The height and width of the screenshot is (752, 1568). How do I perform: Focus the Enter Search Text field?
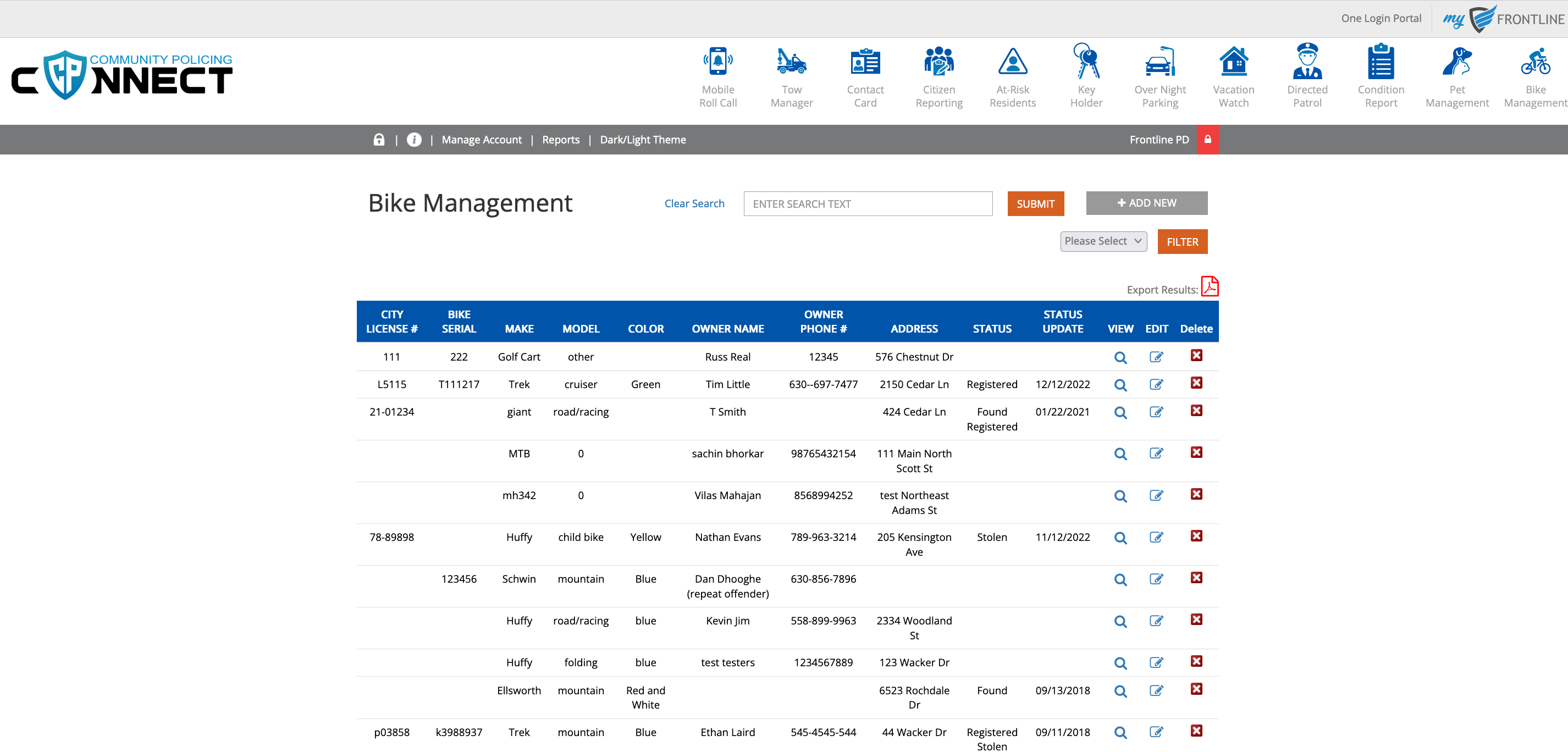pos(868,204)
